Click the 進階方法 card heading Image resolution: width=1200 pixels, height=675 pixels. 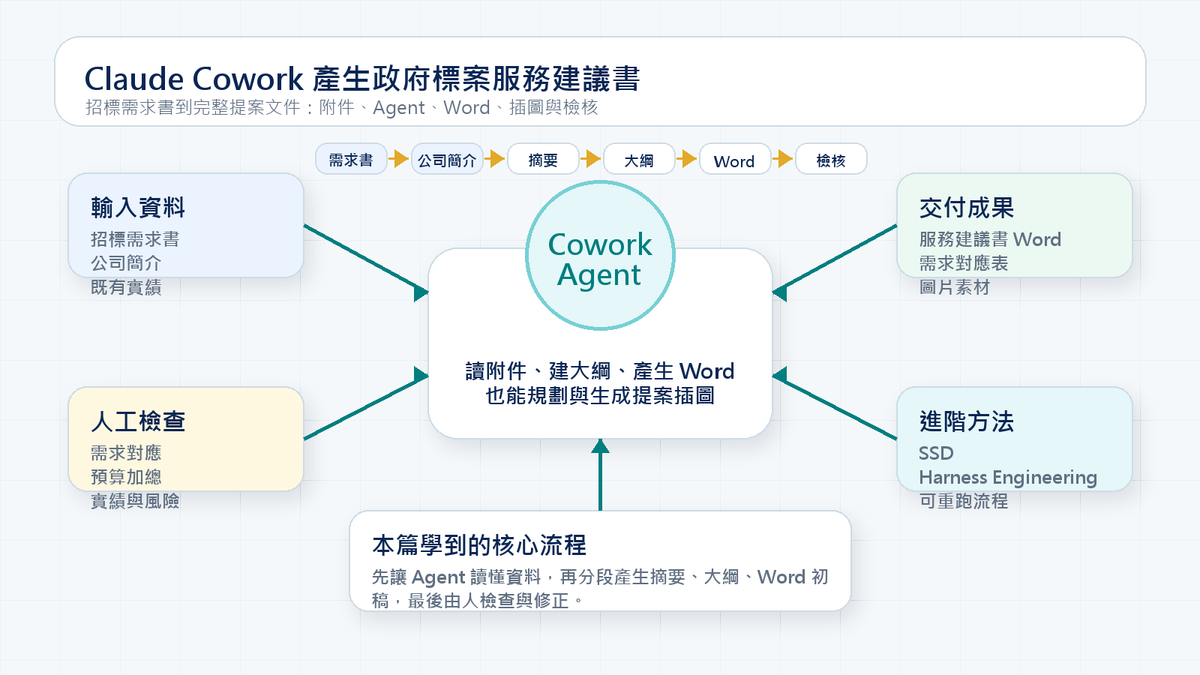click(967, 421)
